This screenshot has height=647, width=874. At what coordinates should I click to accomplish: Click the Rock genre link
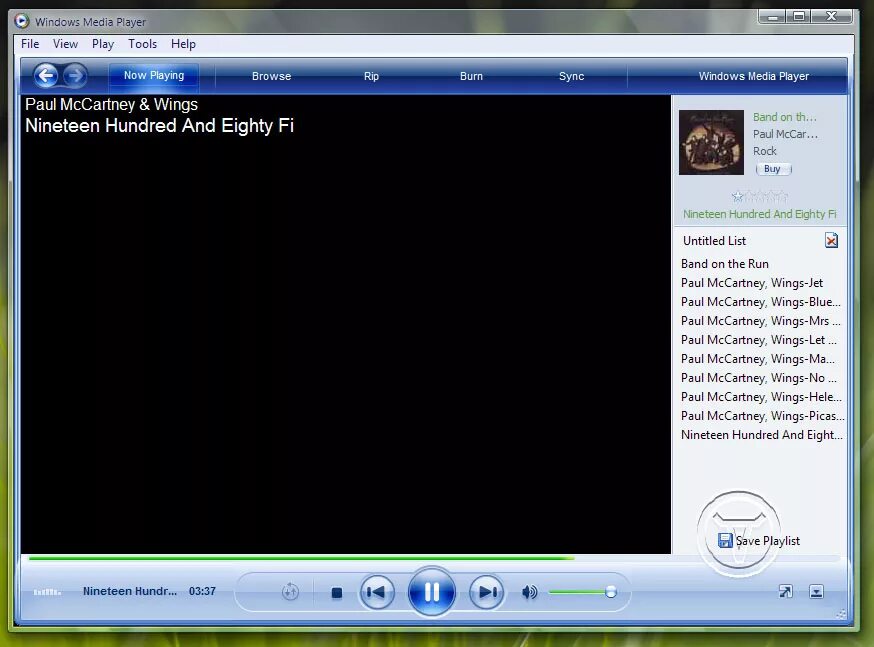coord(764,151)
